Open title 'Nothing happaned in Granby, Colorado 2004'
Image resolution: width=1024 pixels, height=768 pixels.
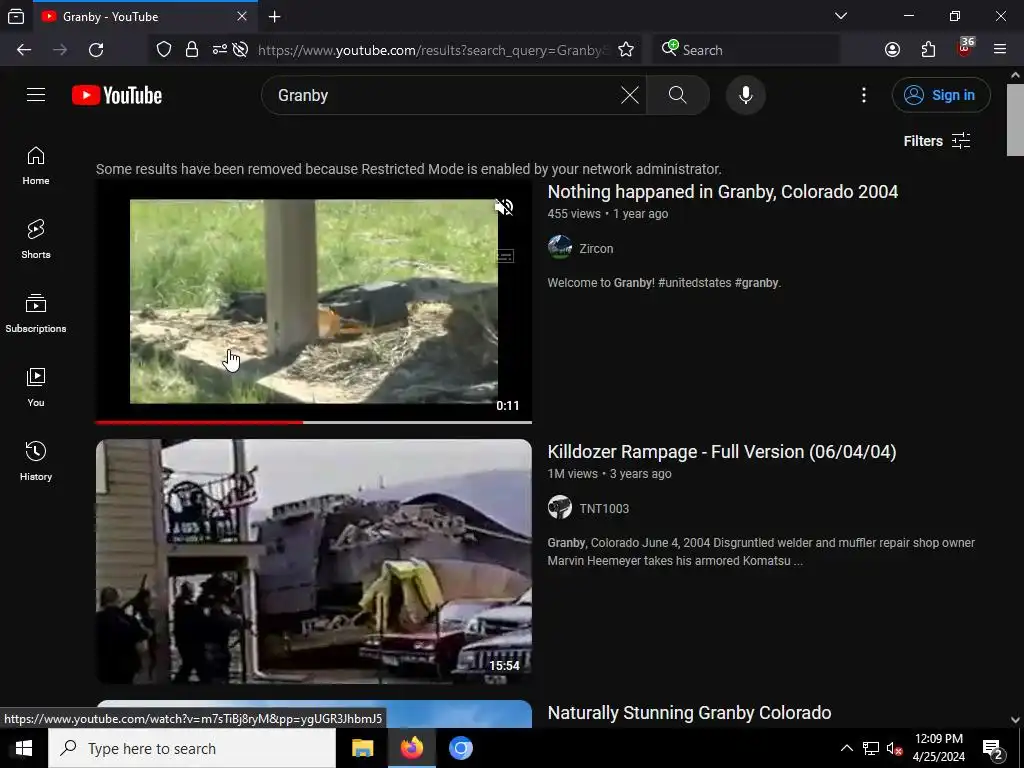pos(722,192)
